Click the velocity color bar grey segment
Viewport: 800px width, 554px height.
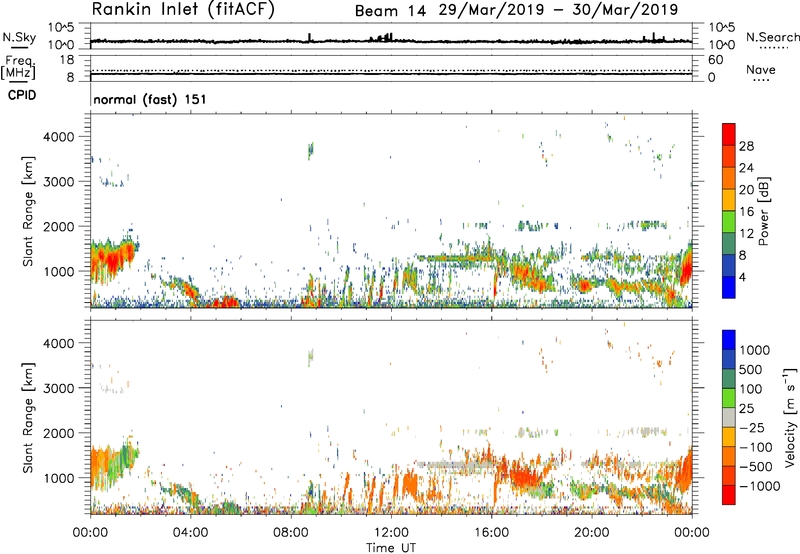[728, 417]
